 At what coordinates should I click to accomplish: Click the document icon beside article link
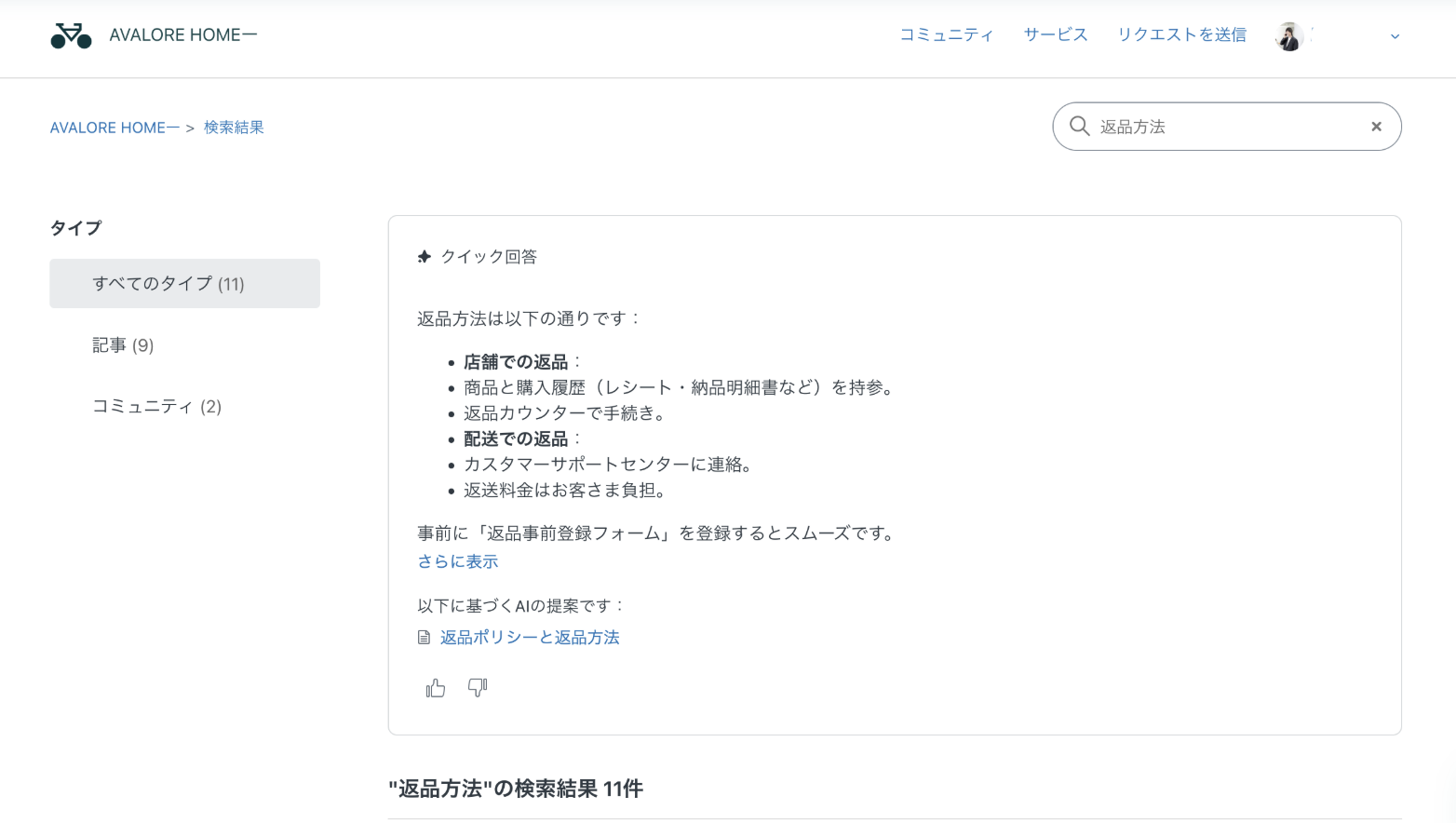point(424,638)
